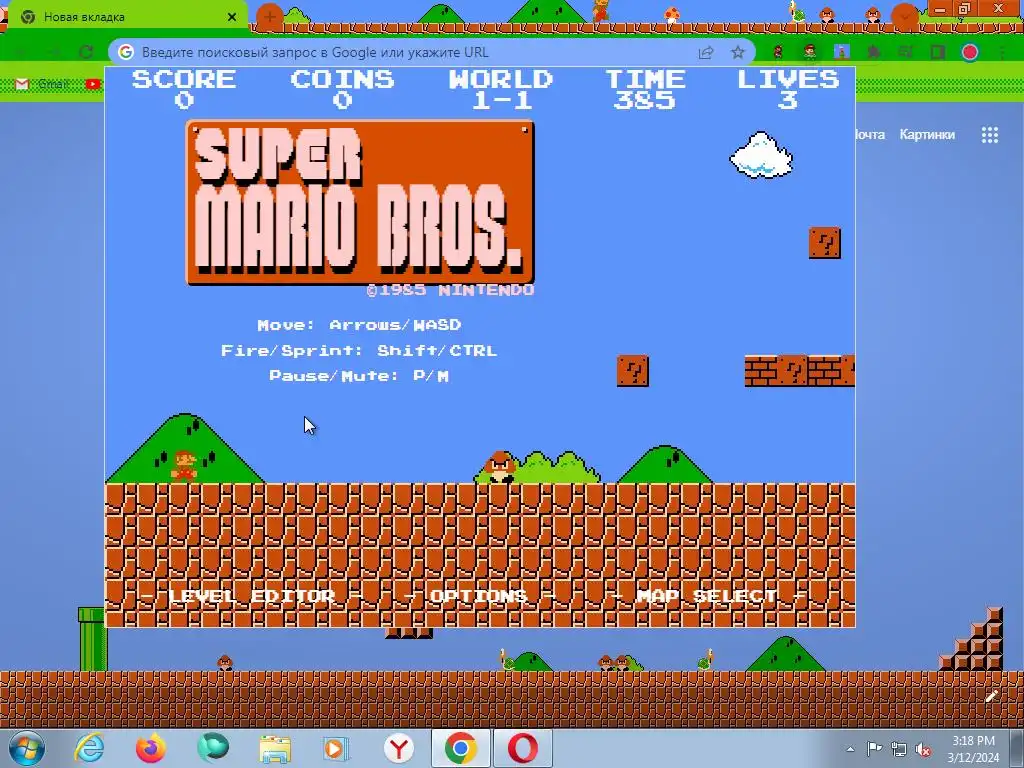1024x768 pixels.
Task: Open the network status tray icon
Action: 899,749
